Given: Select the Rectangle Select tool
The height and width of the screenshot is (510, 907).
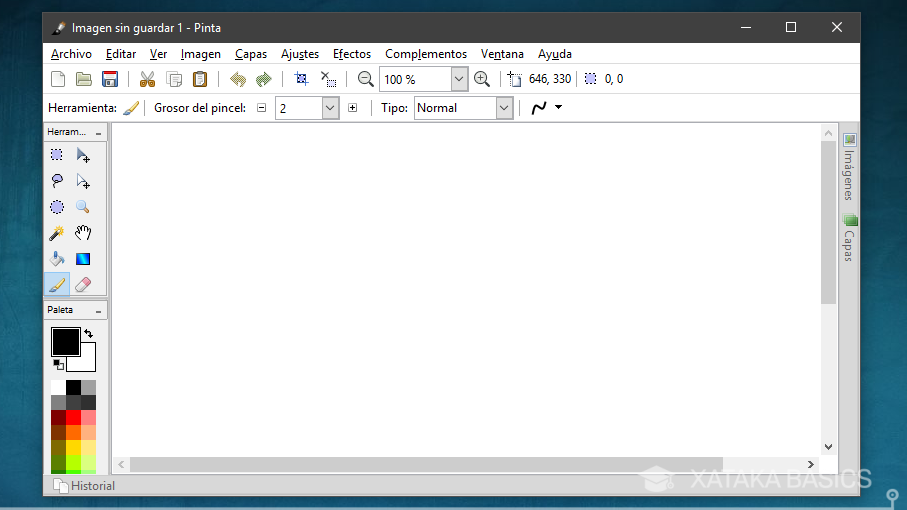Looking at the screenshot, I should pos(57,155).
